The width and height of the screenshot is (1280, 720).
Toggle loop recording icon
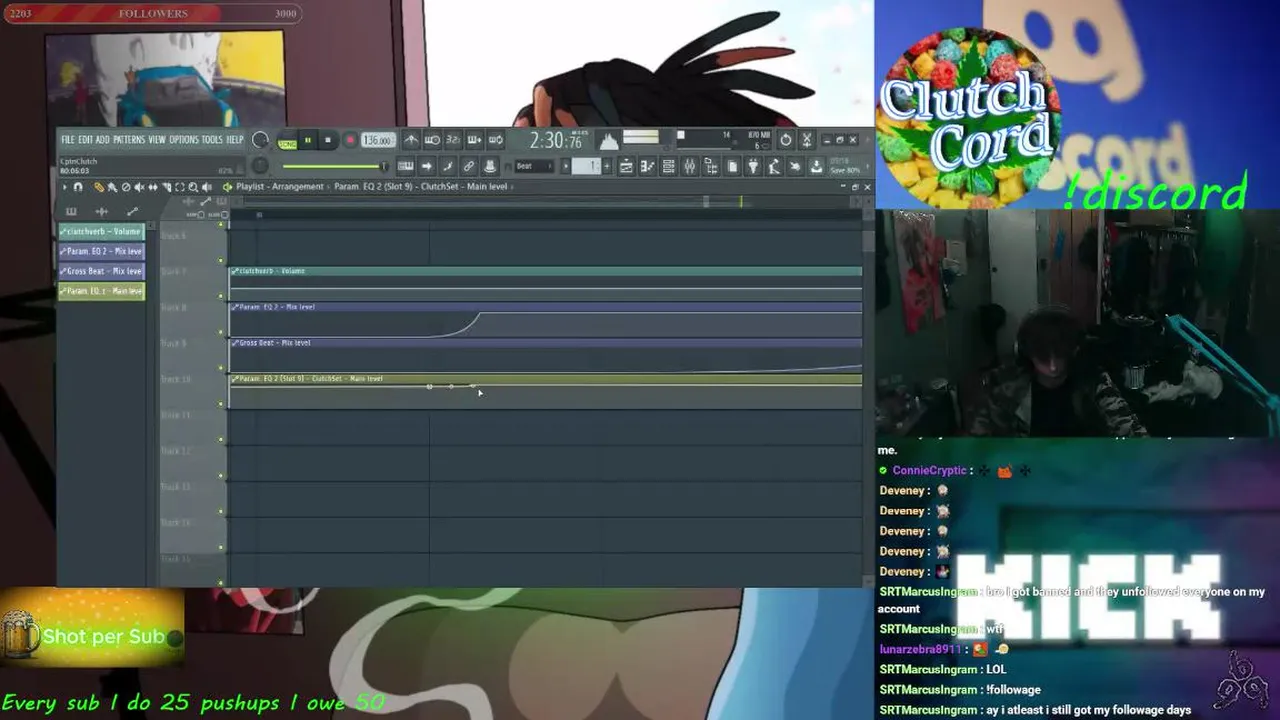point(495,140)
